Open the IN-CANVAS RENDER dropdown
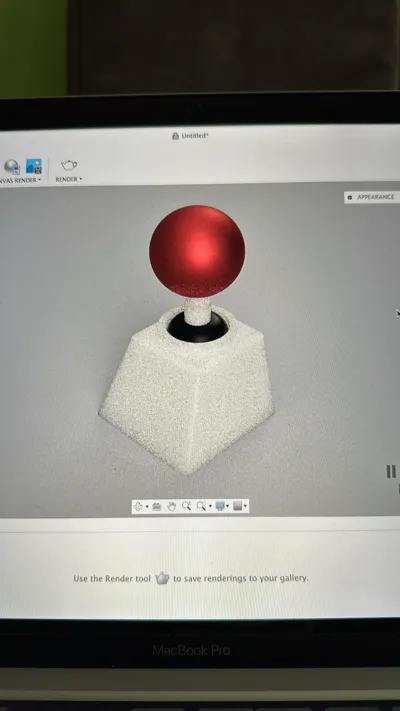Viewport: 400px width, 711px height. tap(20, 180)
